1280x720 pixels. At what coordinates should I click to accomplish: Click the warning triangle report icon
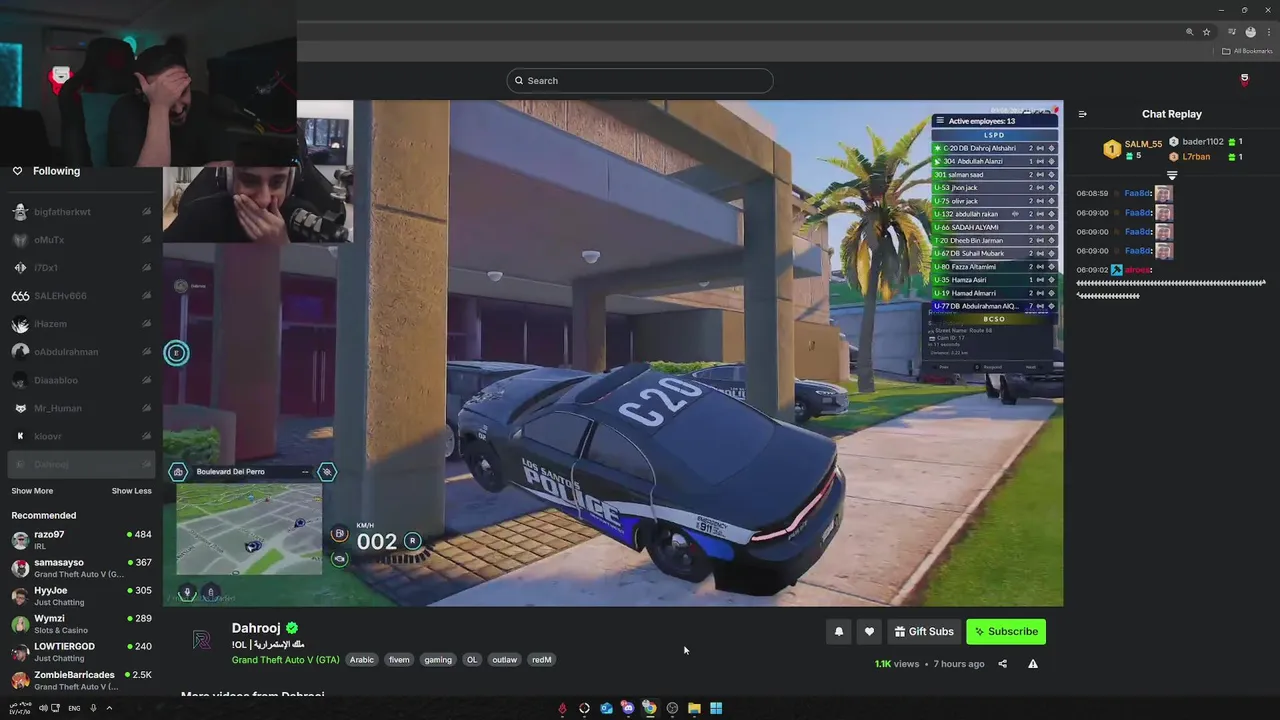1033,664
